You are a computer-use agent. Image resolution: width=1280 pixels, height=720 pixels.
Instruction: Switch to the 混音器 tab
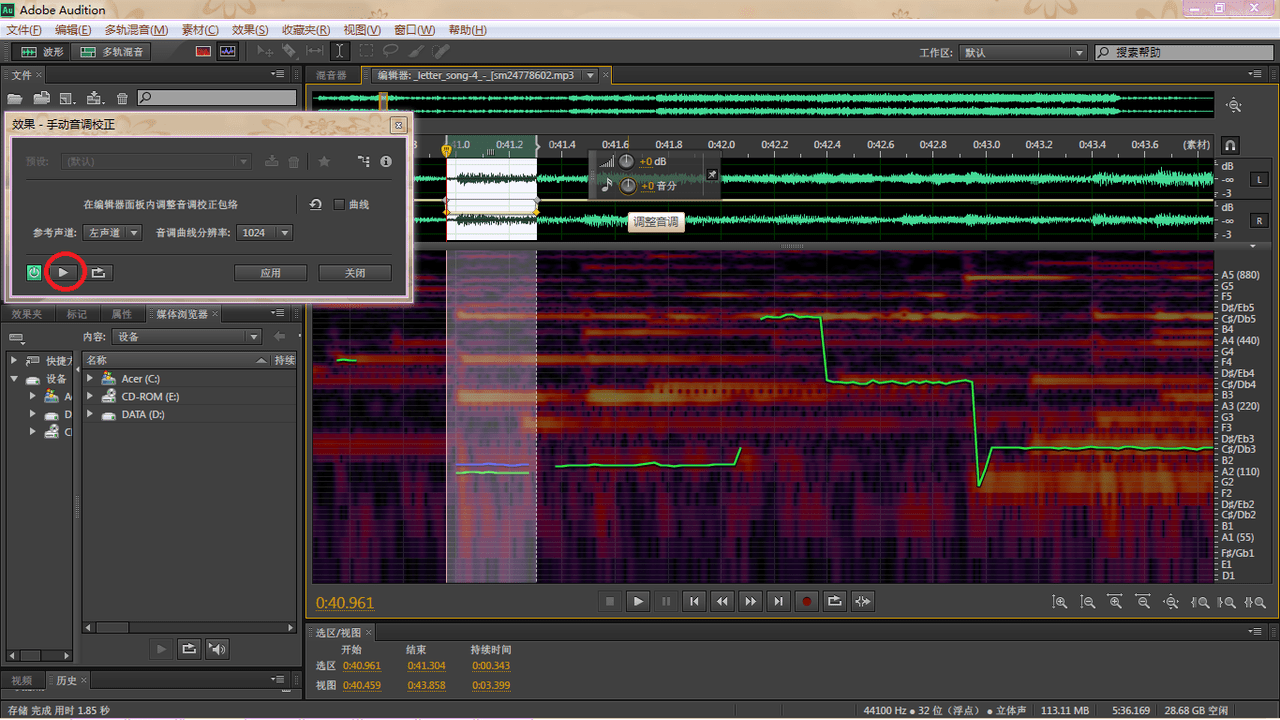coord(331,75)
